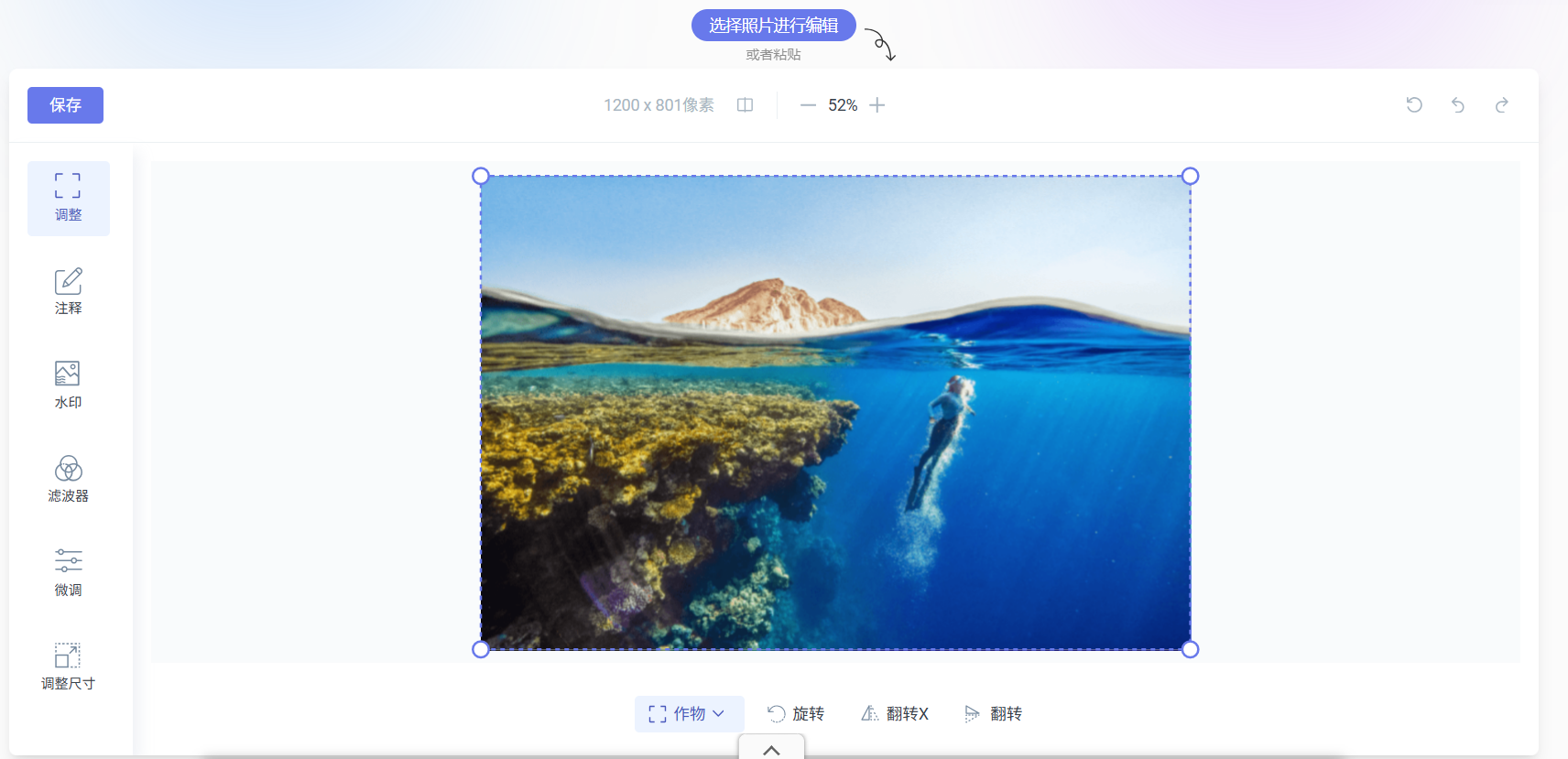Click the 保存 save button
This screenshot has height=759, width=1568.
point(65,105)
